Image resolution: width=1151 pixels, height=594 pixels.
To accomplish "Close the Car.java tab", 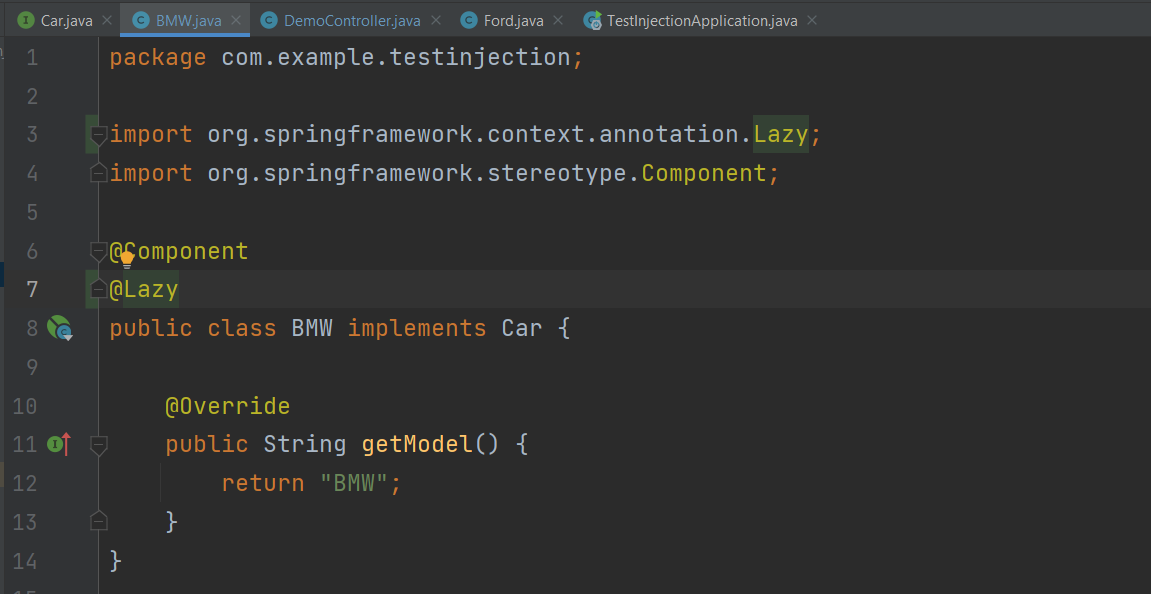I will [107, 21].
